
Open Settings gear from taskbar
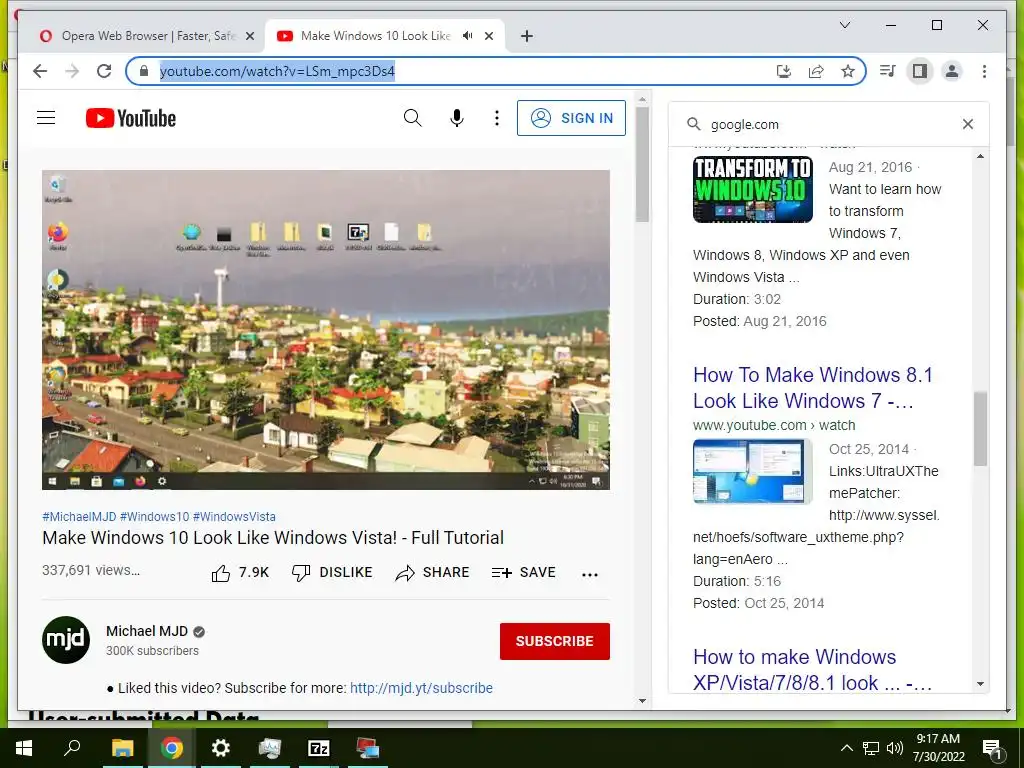(x=221, y=748)
